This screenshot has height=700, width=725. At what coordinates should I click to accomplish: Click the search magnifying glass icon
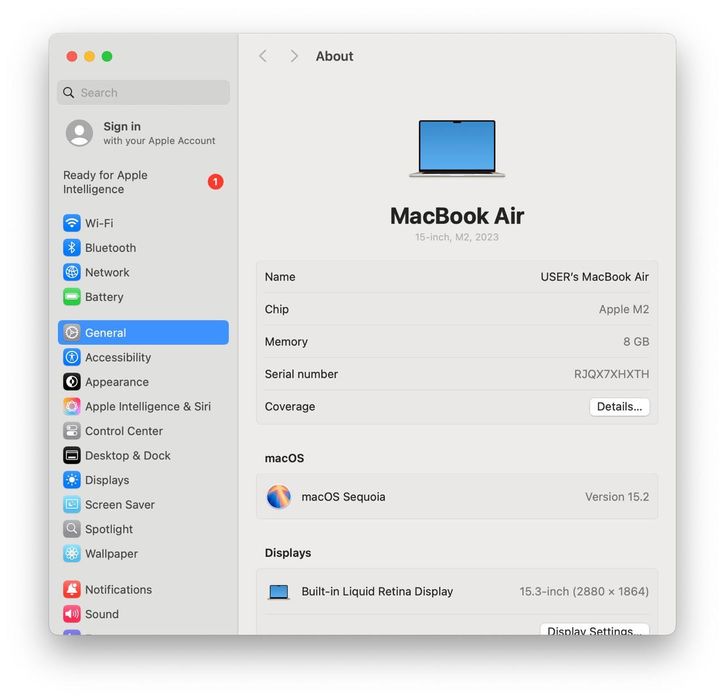(x=68, y=92)
